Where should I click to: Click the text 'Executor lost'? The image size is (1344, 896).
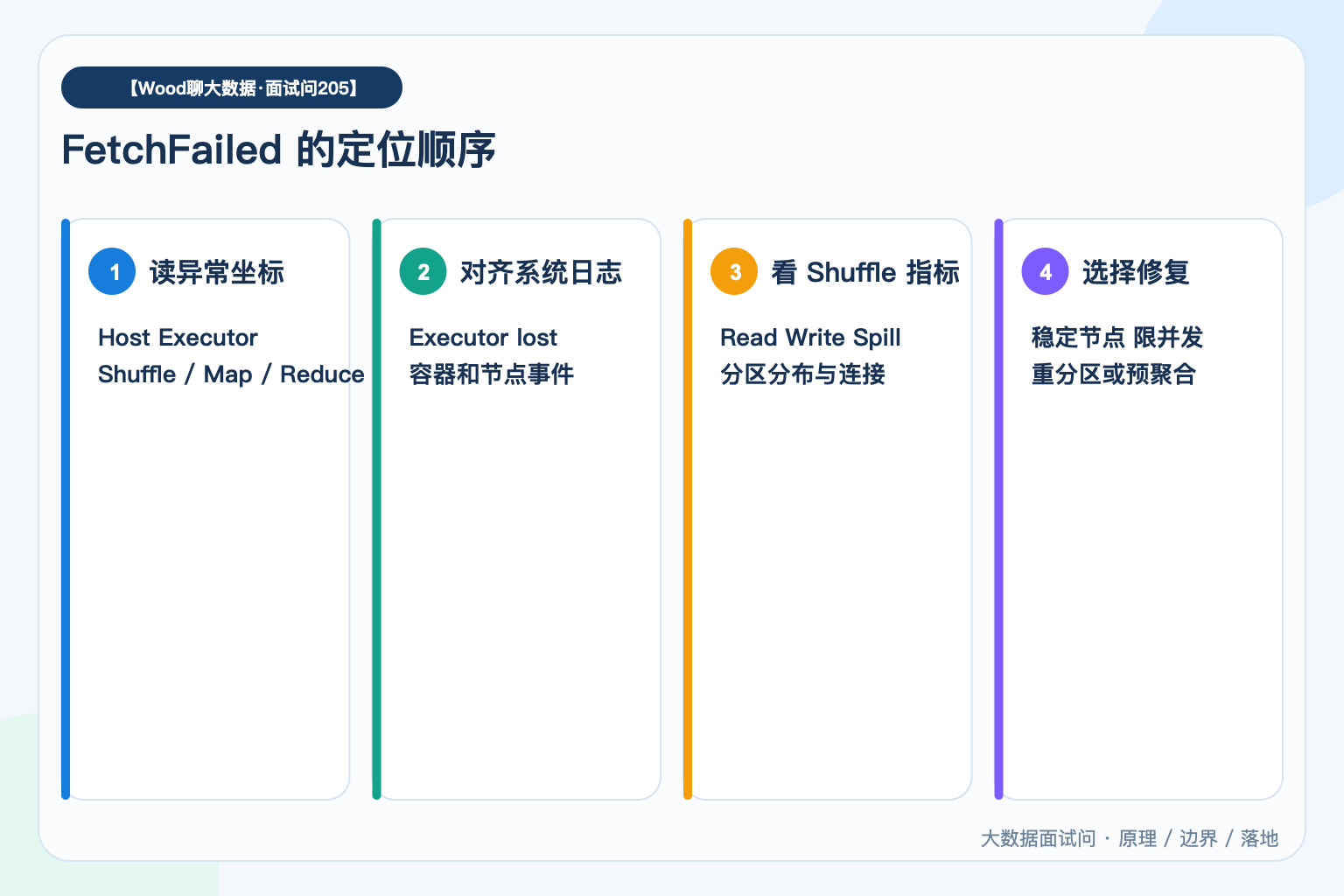(483, 338)
